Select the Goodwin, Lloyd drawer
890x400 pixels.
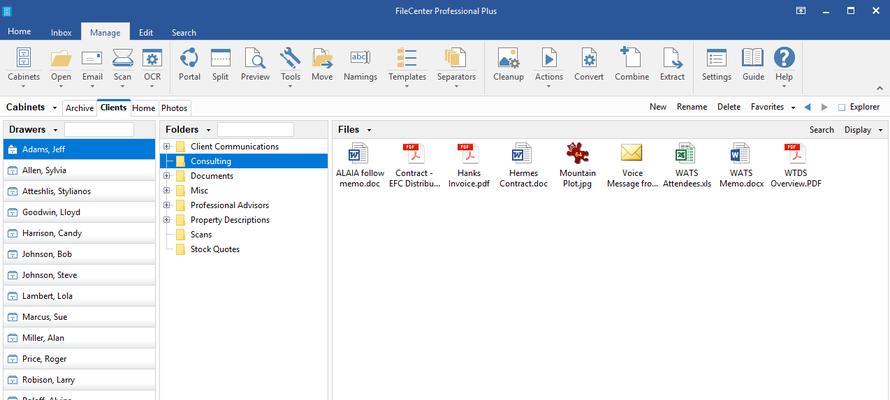tap(79, 212)
